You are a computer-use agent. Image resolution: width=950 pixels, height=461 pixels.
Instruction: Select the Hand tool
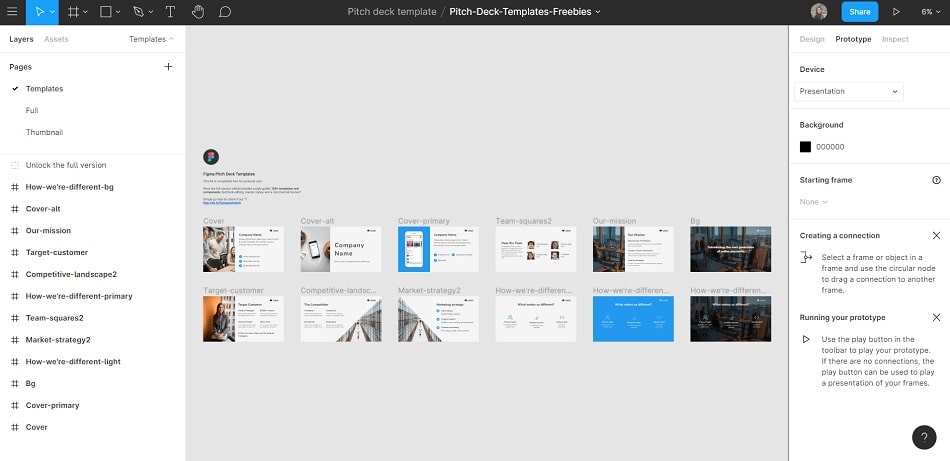(x=198, y=12)
